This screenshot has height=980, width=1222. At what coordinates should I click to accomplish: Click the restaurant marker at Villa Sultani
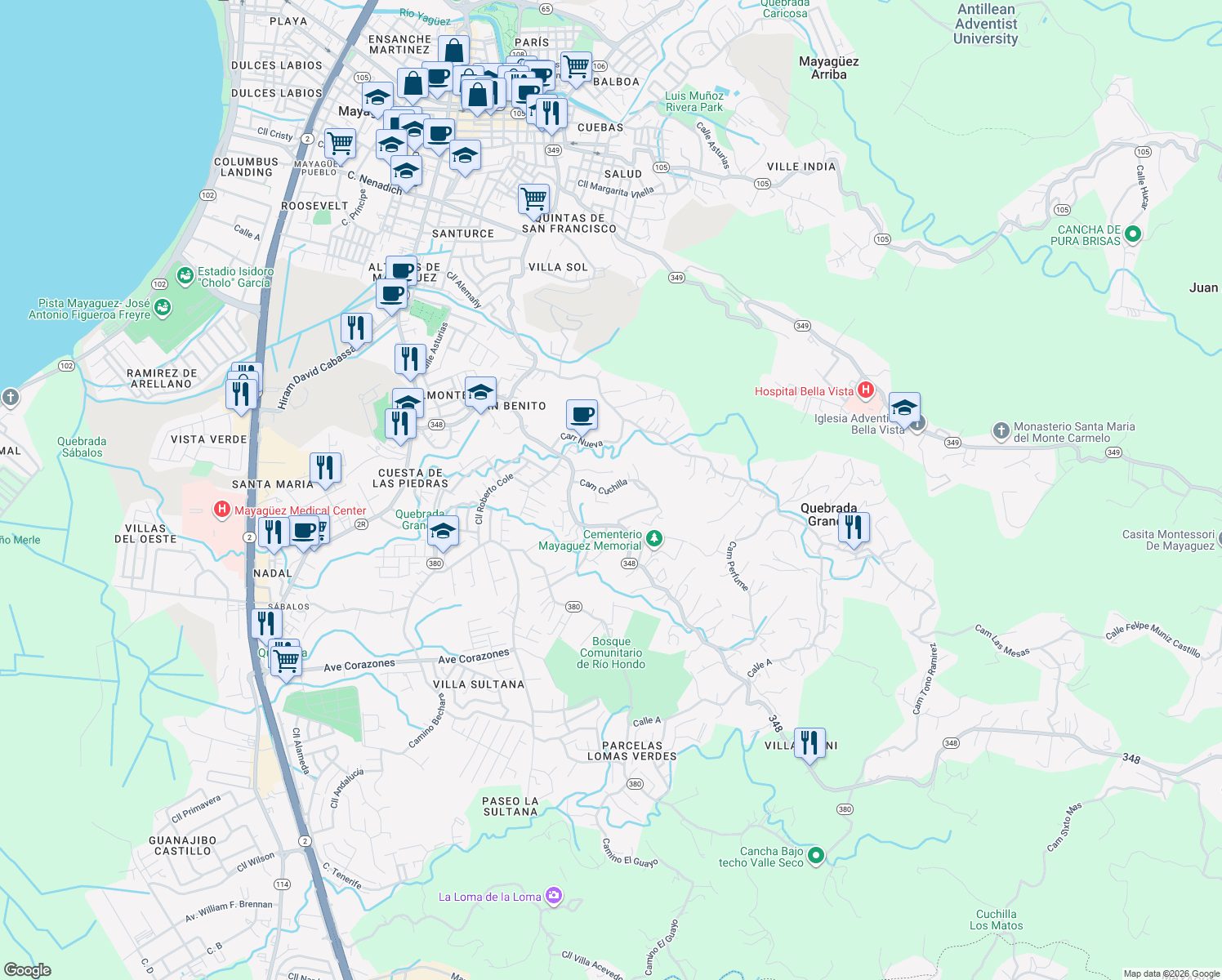[x=809, y=743]
